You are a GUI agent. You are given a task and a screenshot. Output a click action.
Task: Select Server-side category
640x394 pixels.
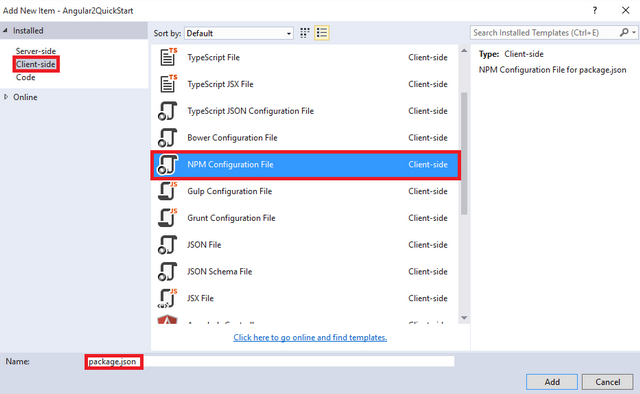coord(36,51)
